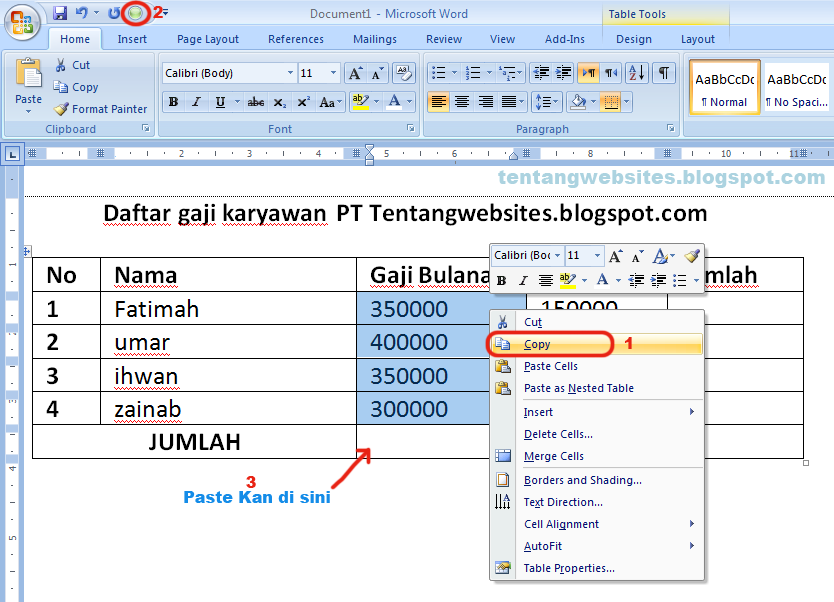834x602 pixels.
Task: Toggle underline in ribbon Font group
Action: click(220, 102)
